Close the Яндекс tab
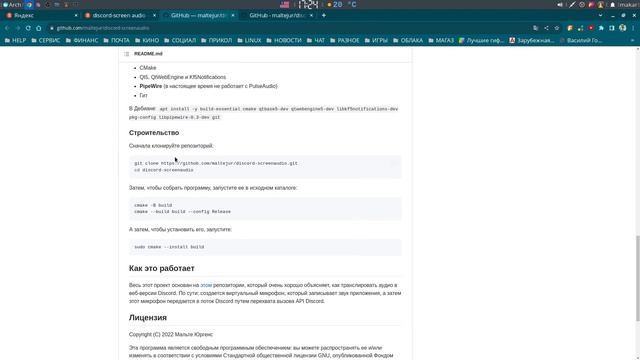 point(76,15)
